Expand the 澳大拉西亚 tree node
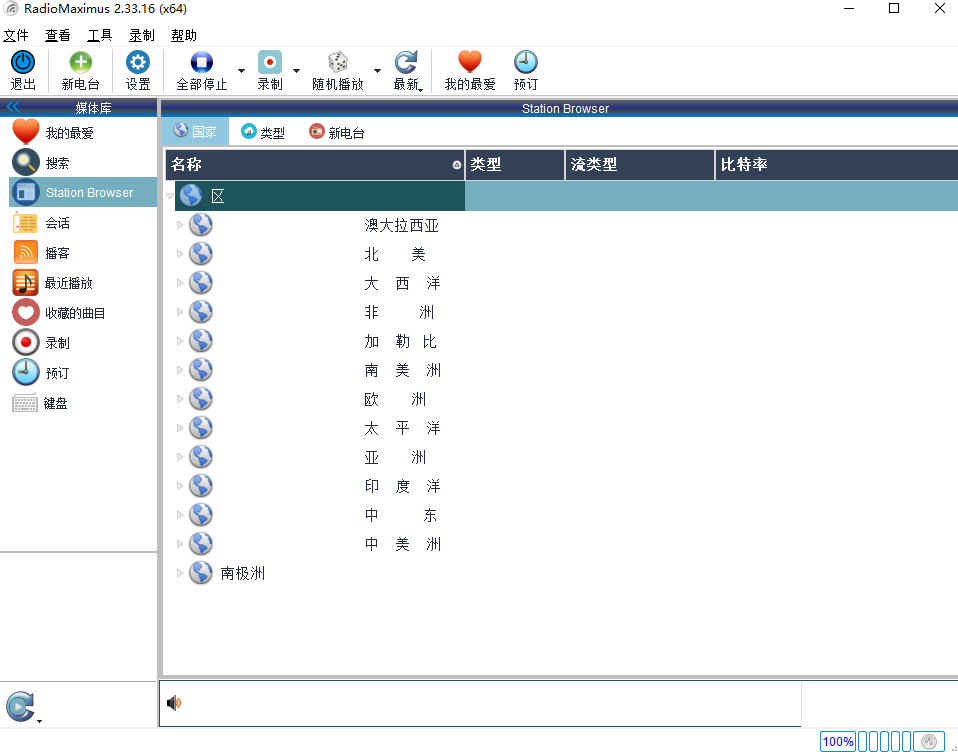958x752 pixels. [x=180, y=225]
